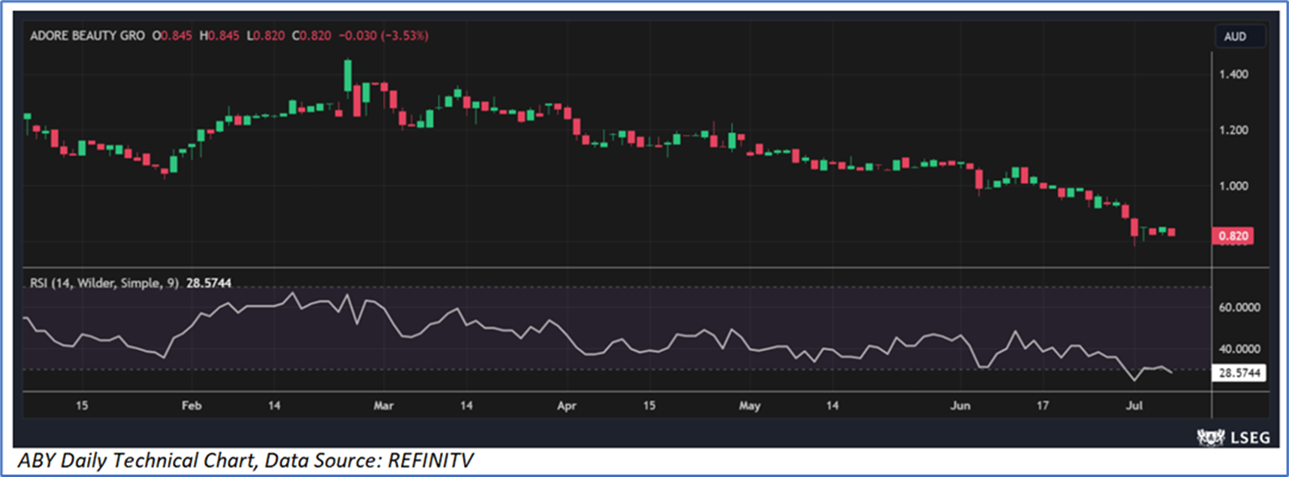
Task: Click the ADORE BEAUTY GRO symbol label
Action: (88, 35)
